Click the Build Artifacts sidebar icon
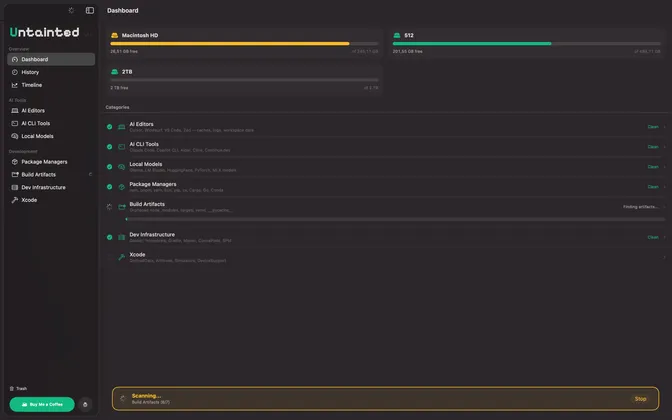Image resolution: width=672 pixels, height=420 pixels. point(15,174)
